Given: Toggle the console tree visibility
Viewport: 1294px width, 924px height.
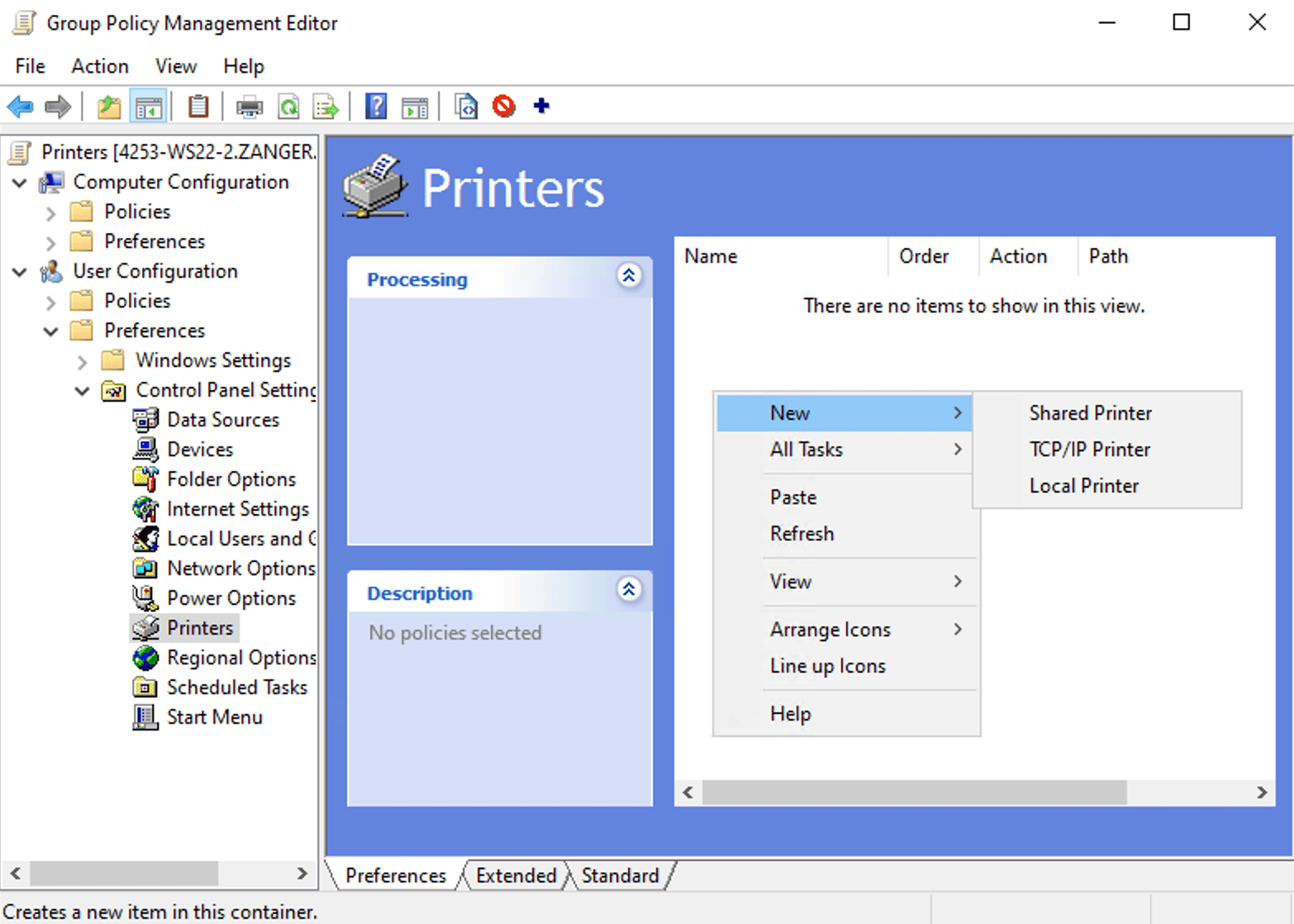Looking at the screenshot, I should 149,106.
